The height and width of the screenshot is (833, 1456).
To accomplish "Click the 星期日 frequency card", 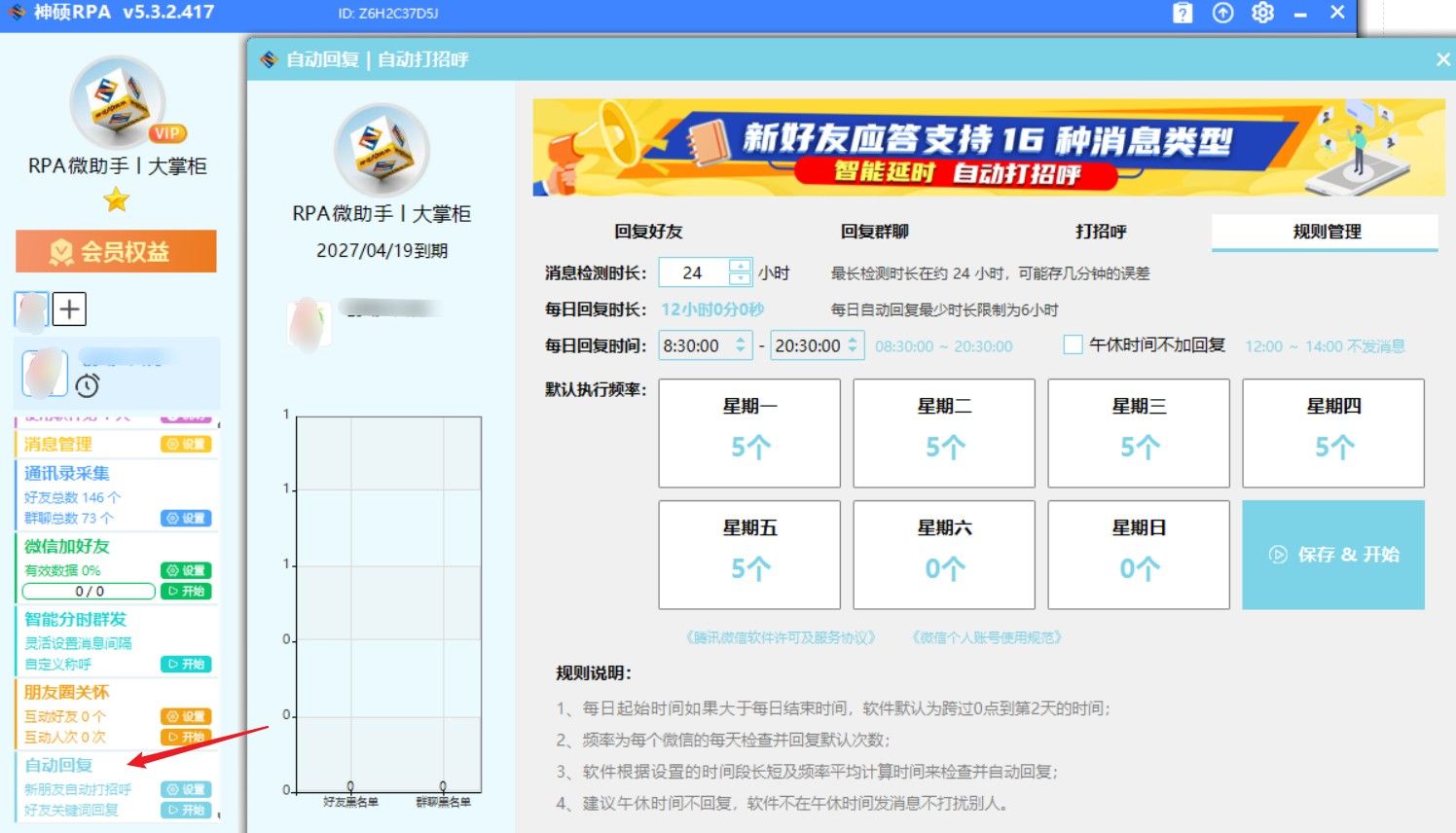I will pos(1139,555).
